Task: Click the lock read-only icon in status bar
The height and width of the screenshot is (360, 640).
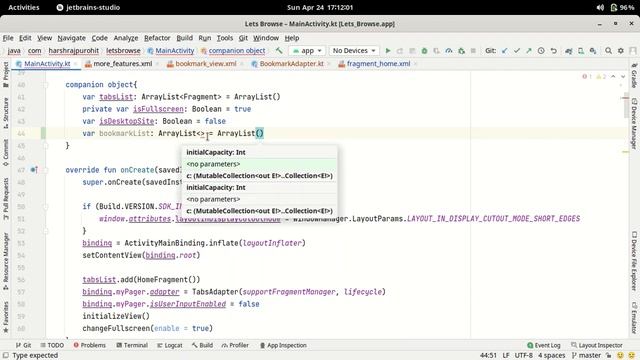Action: [609, 356]
